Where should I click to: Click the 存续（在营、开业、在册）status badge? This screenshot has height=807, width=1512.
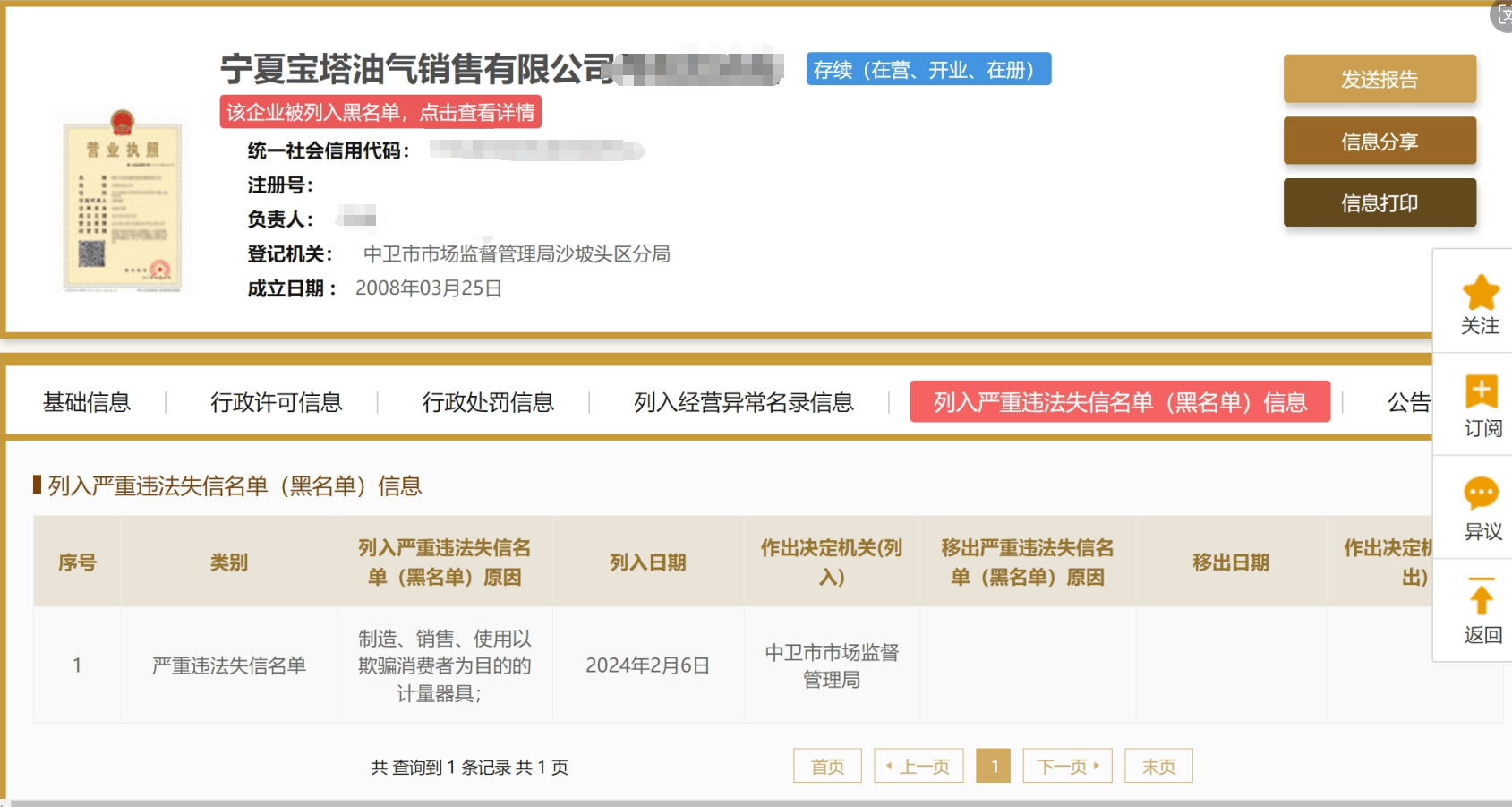click(928, 69)
